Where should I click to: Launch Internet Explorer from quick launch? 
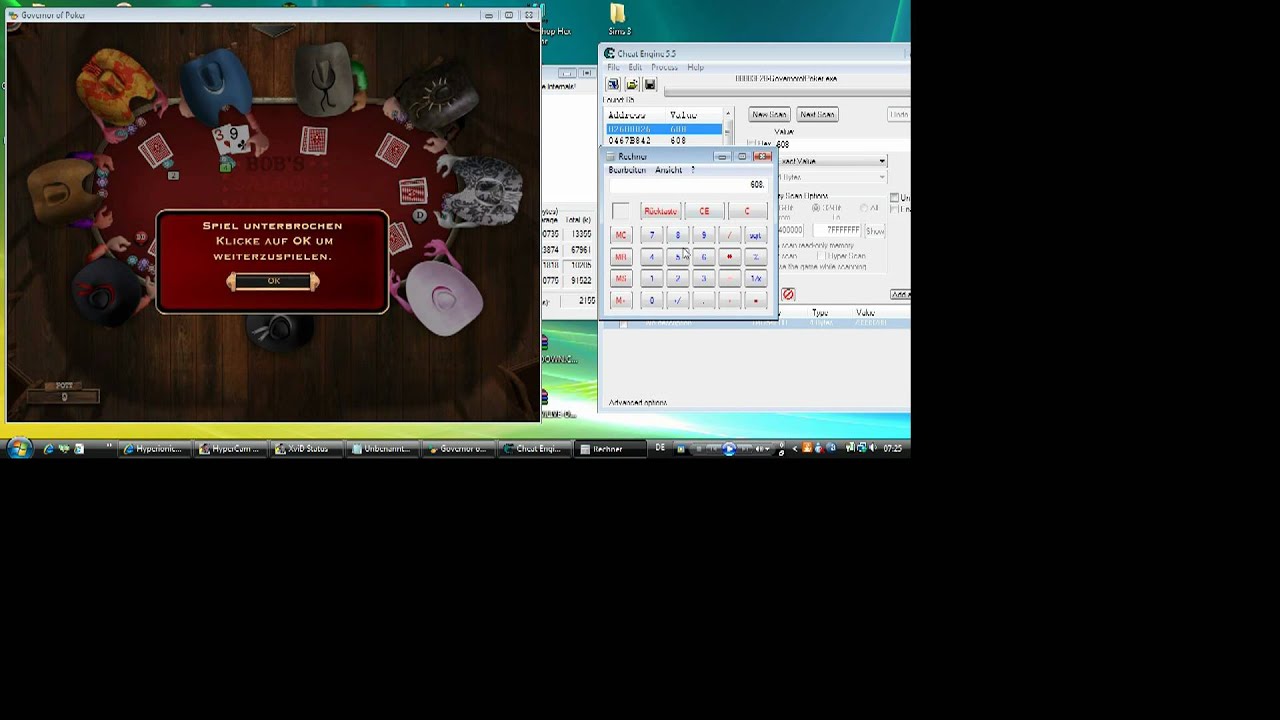49,449
